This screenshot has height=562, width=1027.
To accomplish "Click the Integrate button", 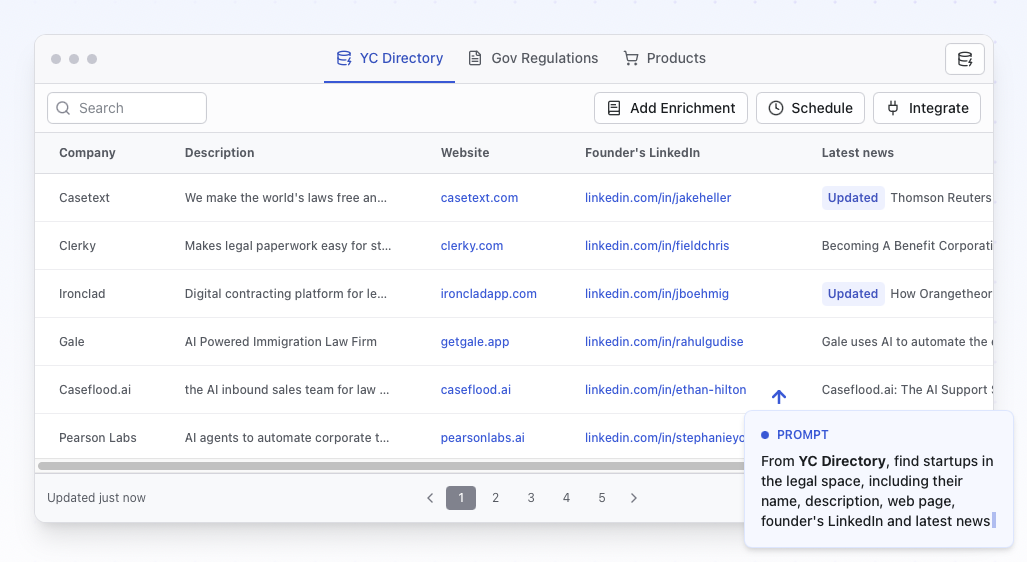I will 927,108.
